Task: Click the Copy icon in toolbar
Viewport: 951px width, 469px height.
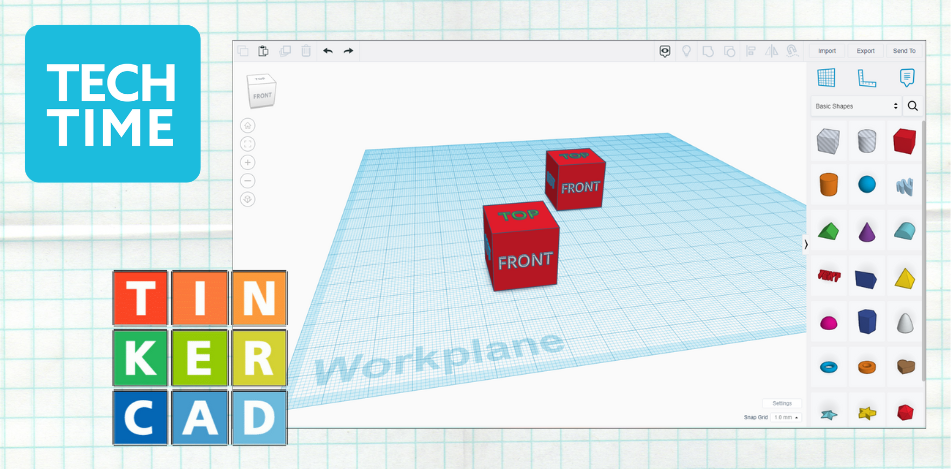Action: pos(243,51)
